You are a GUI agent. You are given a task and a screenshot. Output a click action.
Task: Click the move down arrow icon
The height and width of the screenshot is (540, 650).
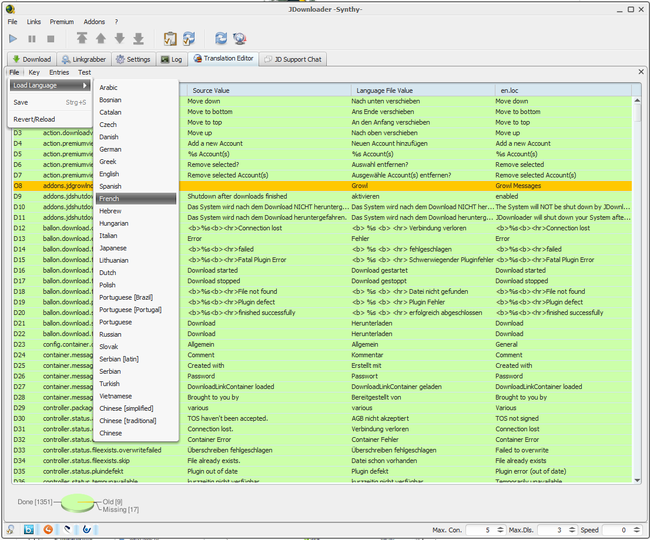[120, 39]
